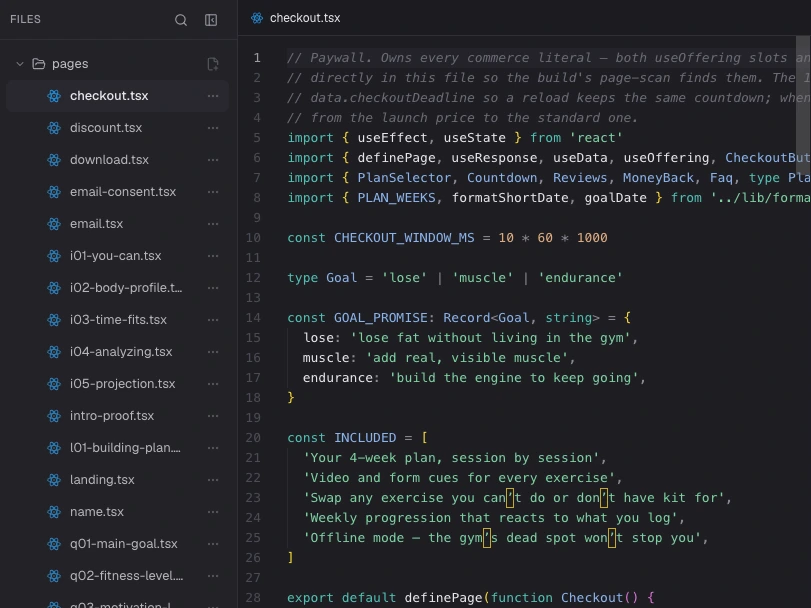Open i03-time-fits.tsx file
The width and height of the screenshot is (811, 608).
tap(118, 320)
